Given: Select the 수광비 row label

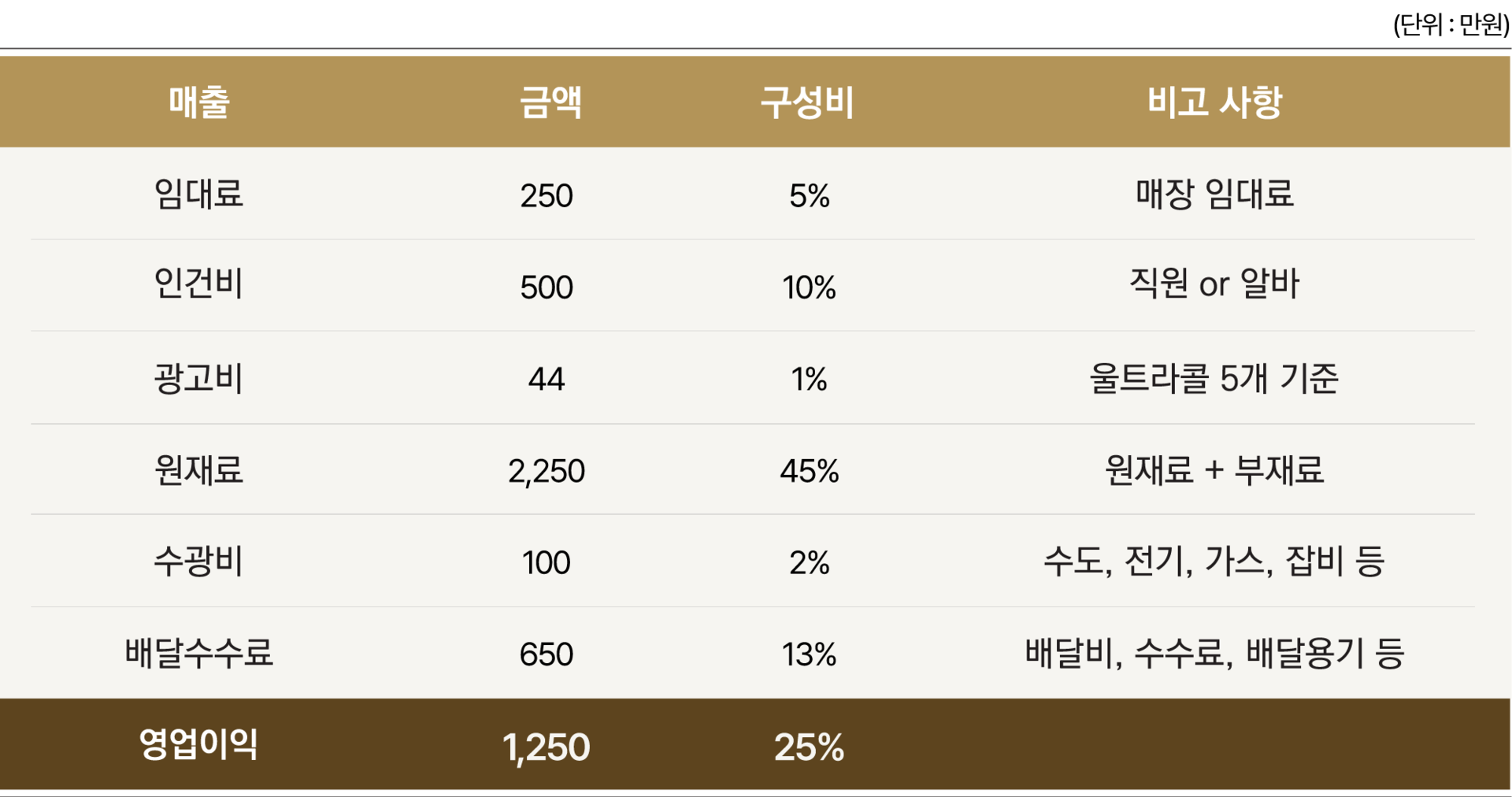Looking at the screenshot, I should click(198, 562).
